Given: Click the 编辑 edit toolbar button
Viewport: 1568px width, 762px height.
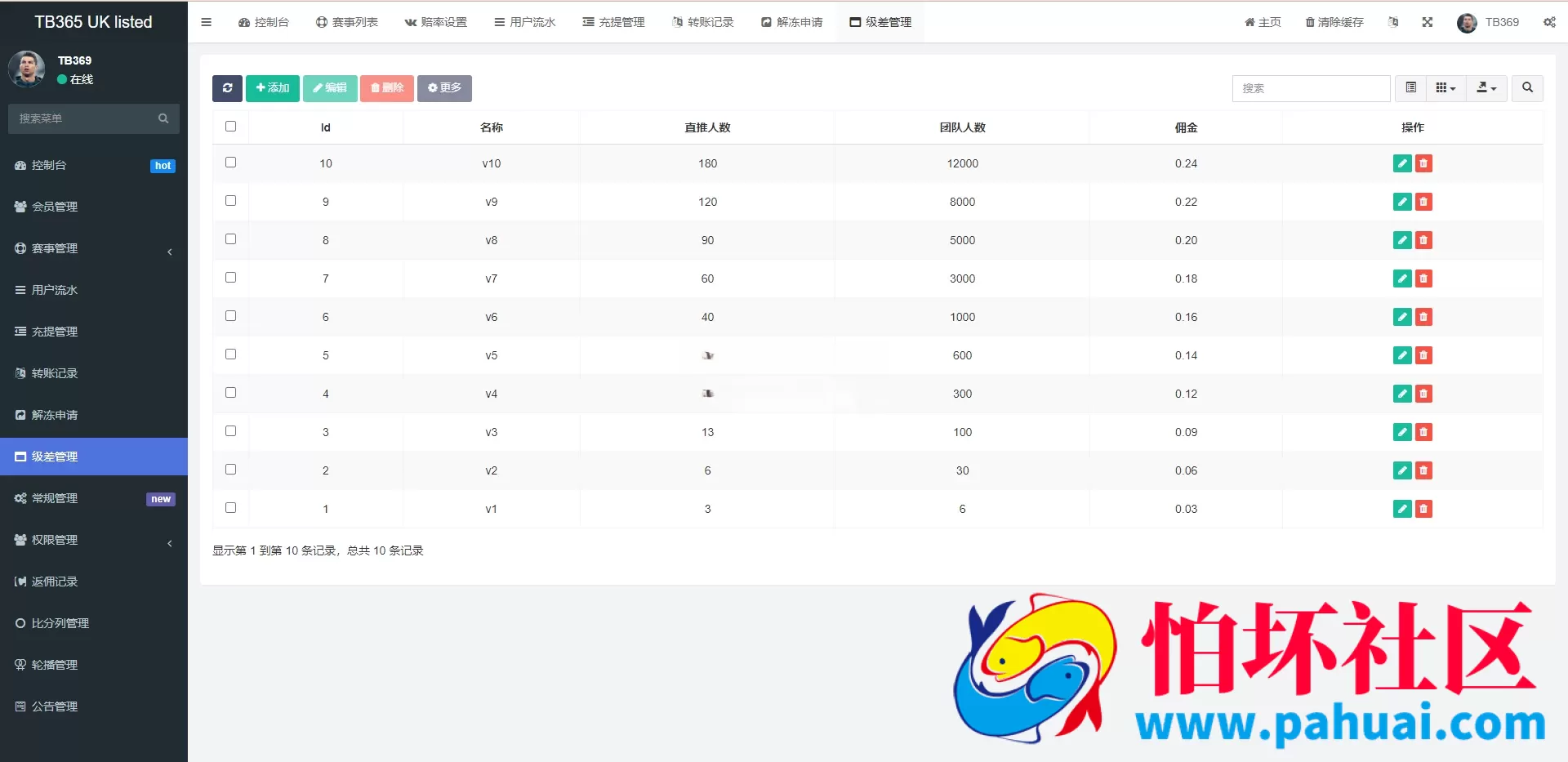Looking at the screenshot, I should (330, 88).
